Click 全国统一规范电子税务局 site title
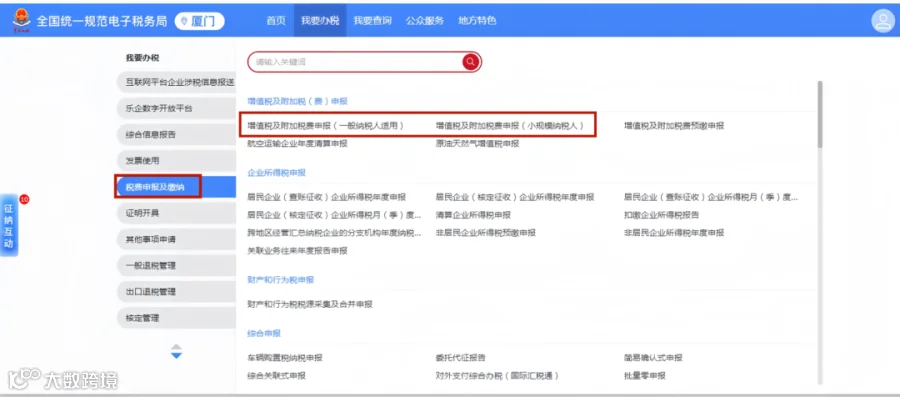Viewport: 900px width, 397px height. point(102,21)
